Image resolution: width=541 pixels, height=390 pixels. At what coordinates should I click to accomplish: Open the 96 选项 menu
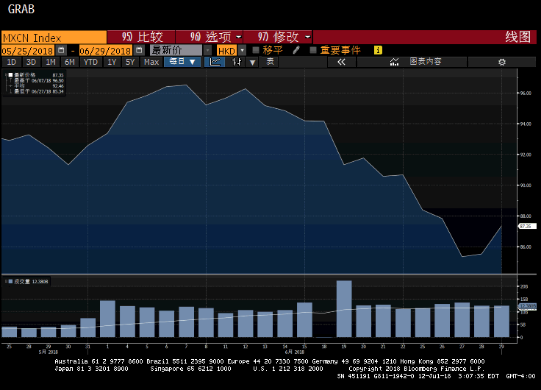point(209,37)
